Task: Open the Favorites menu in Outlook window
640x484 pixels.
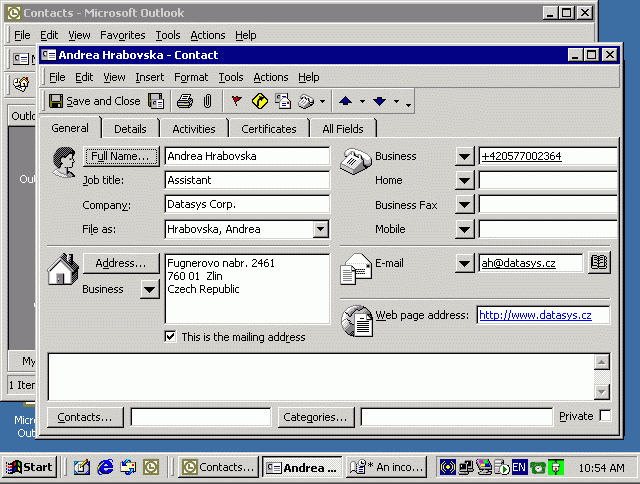Action: coord(122,35)
